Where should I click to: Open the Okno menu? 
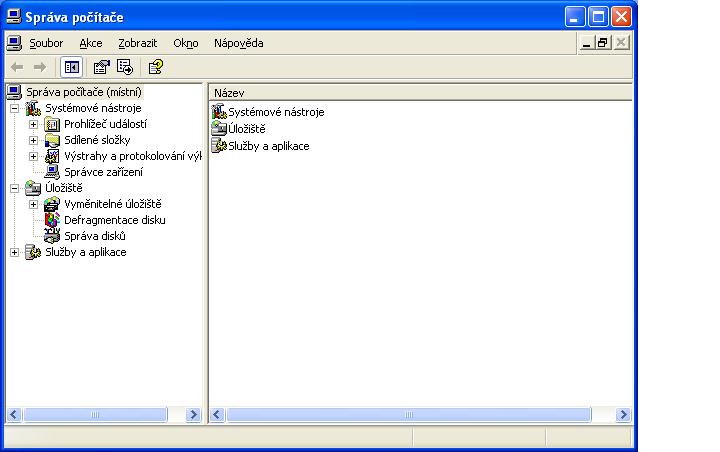[186, 43]
